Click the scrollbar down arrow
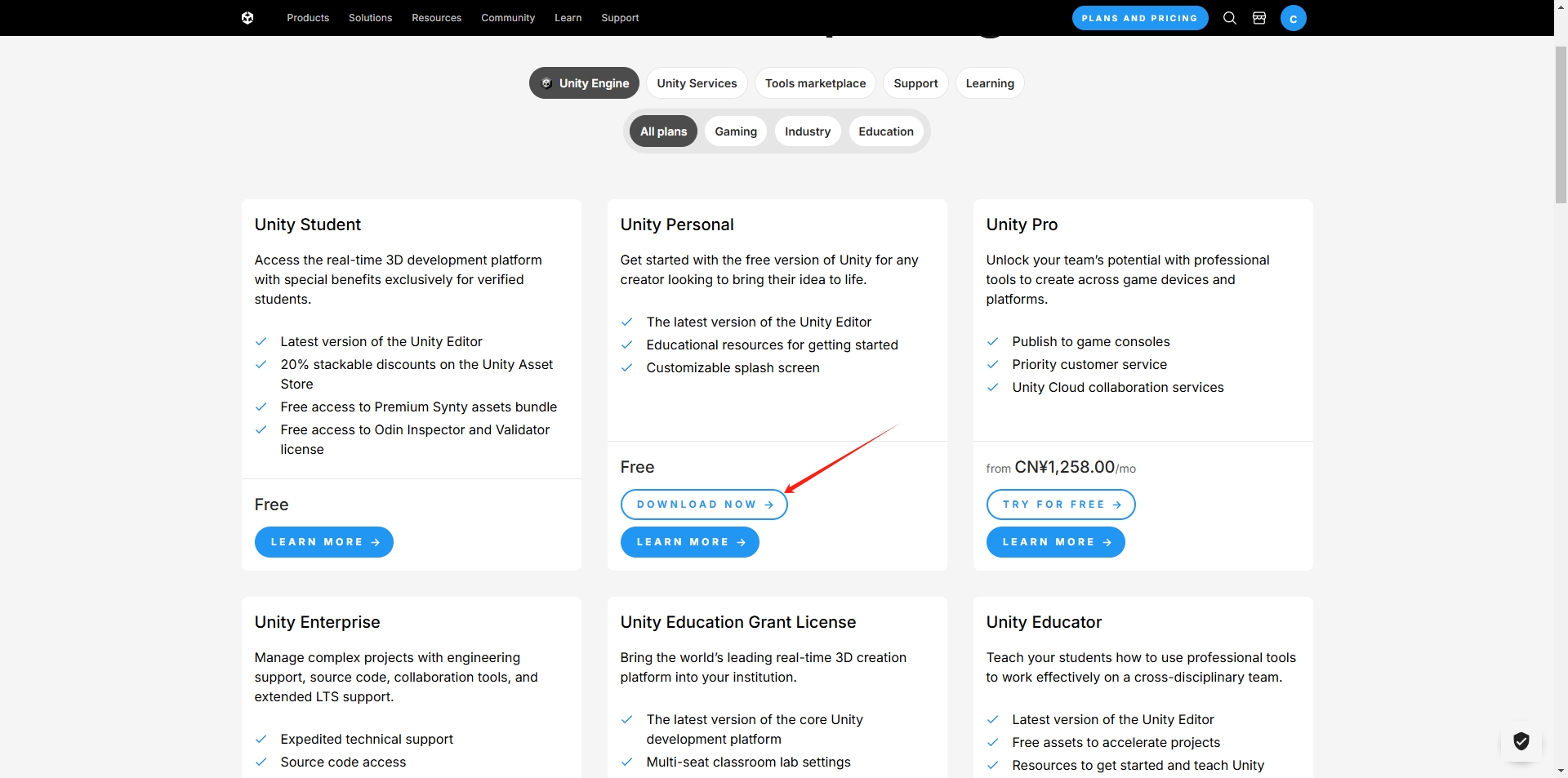Image resolution: width=1568 pixels, height=778 pixels. click(1561, 771)
